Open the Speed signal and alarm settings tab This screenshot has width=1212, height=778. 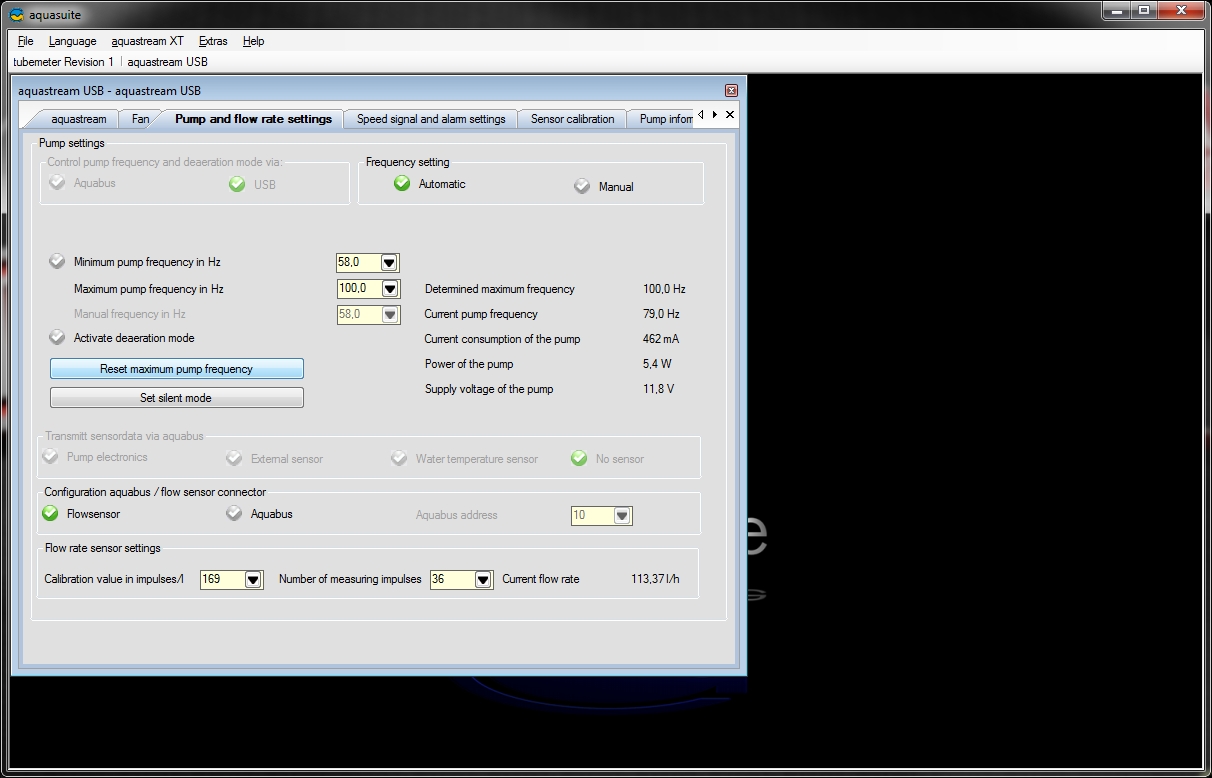pyautogui.click(x=431, y=119)
